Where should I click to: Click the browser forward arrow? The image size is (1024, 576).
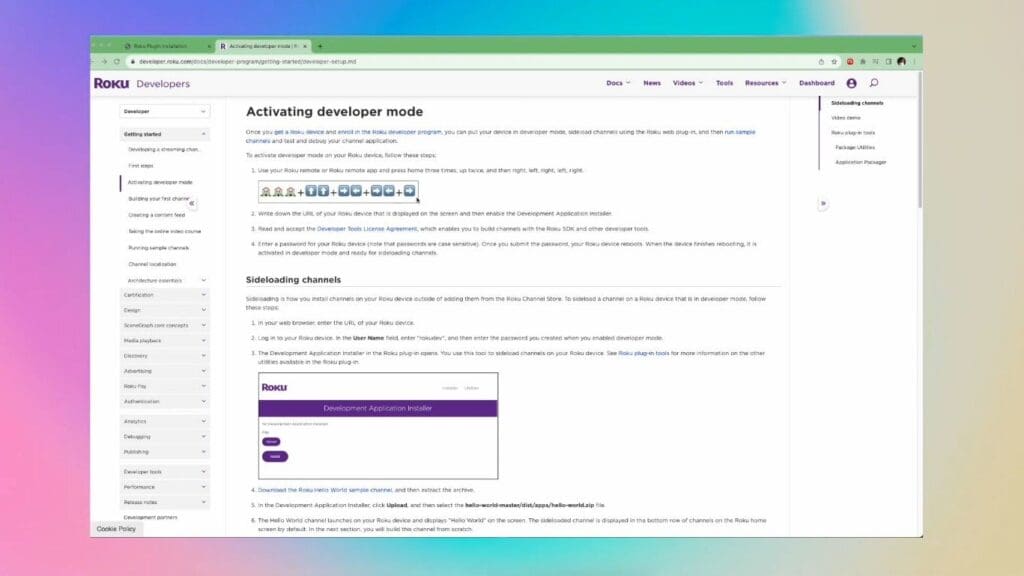click(104, 61)
